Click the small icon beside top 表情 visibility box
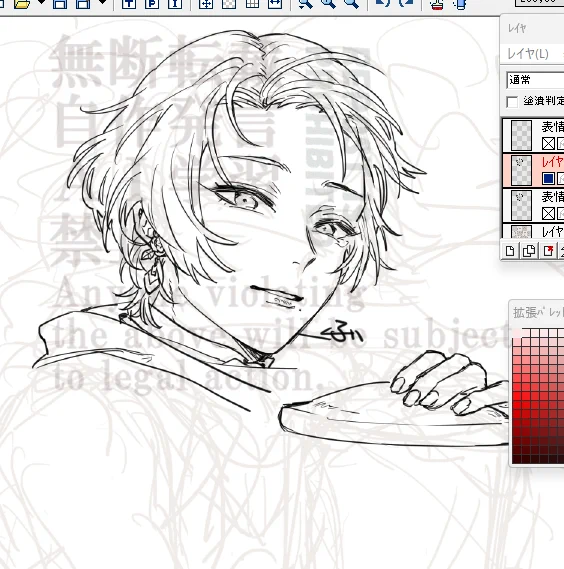The height and width of the screenshot is (569, 564). [x=561, y=144]
